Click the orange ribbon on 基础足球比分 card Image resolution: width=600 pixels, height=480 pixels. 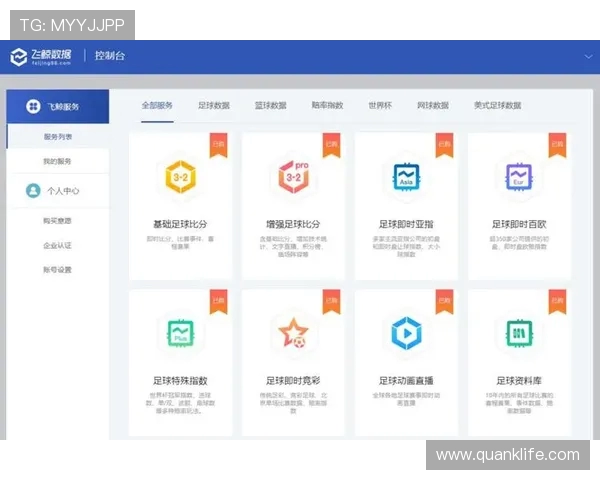218,145
